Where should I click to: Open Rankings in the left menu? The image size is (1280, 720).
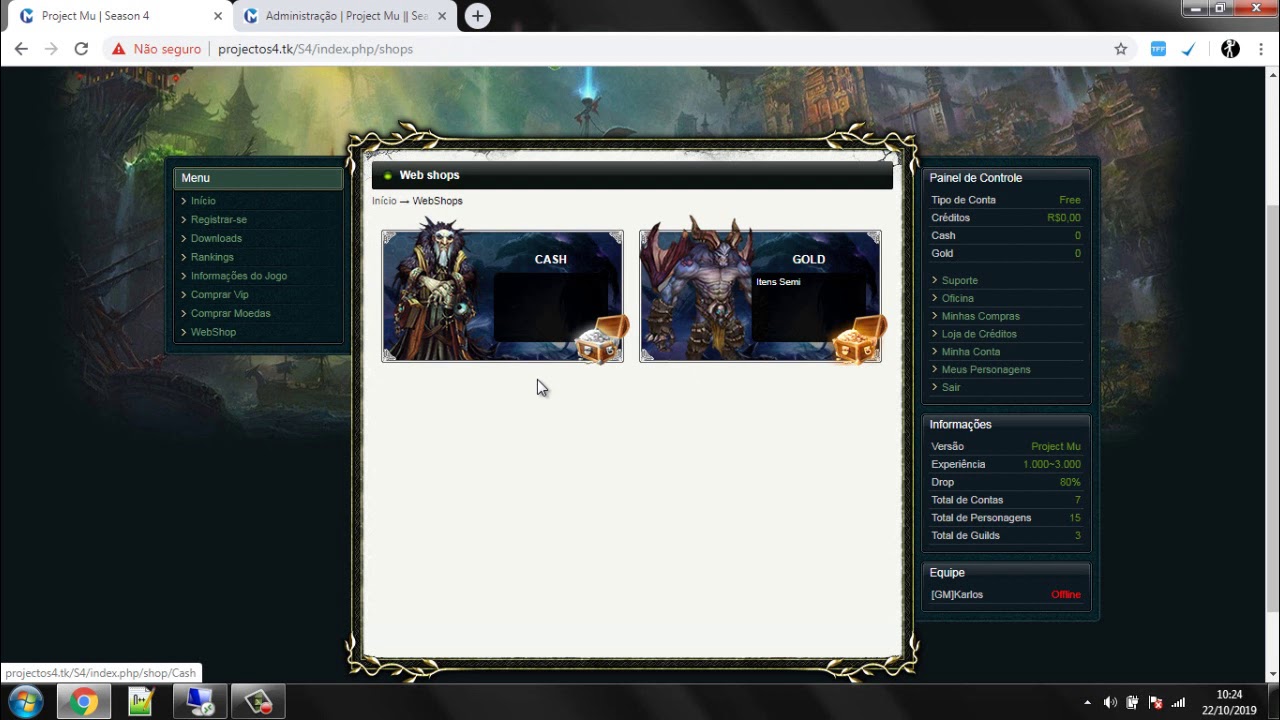212,258
